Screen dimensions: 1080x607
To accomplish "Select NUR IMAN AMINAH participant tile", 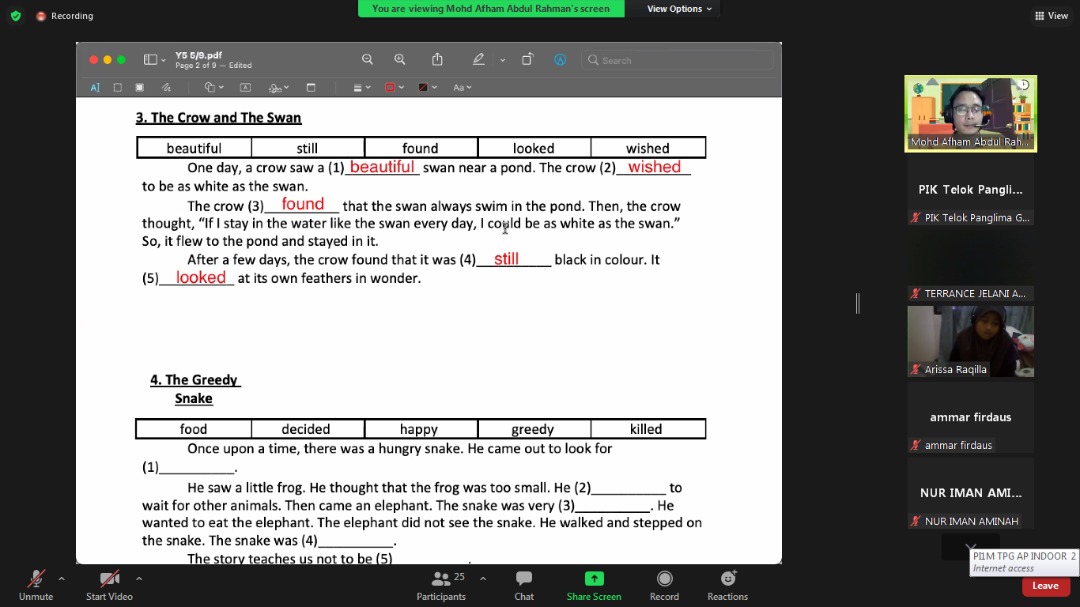I will coord(970,493).
